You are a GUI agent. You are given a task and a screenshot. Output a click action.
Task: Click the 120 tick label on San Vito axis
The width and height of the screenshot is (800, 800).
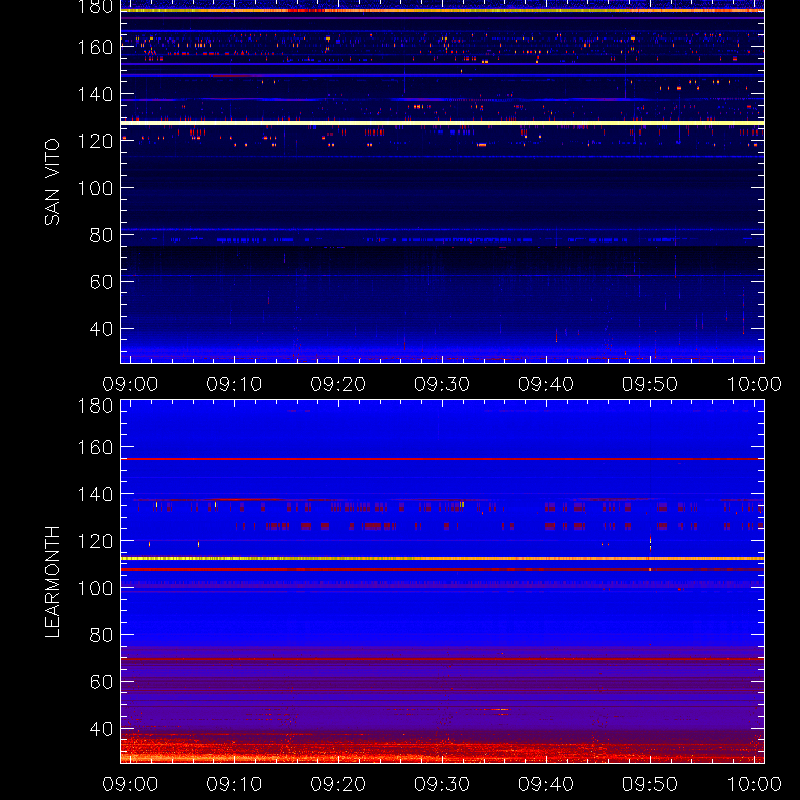(95, 141)
